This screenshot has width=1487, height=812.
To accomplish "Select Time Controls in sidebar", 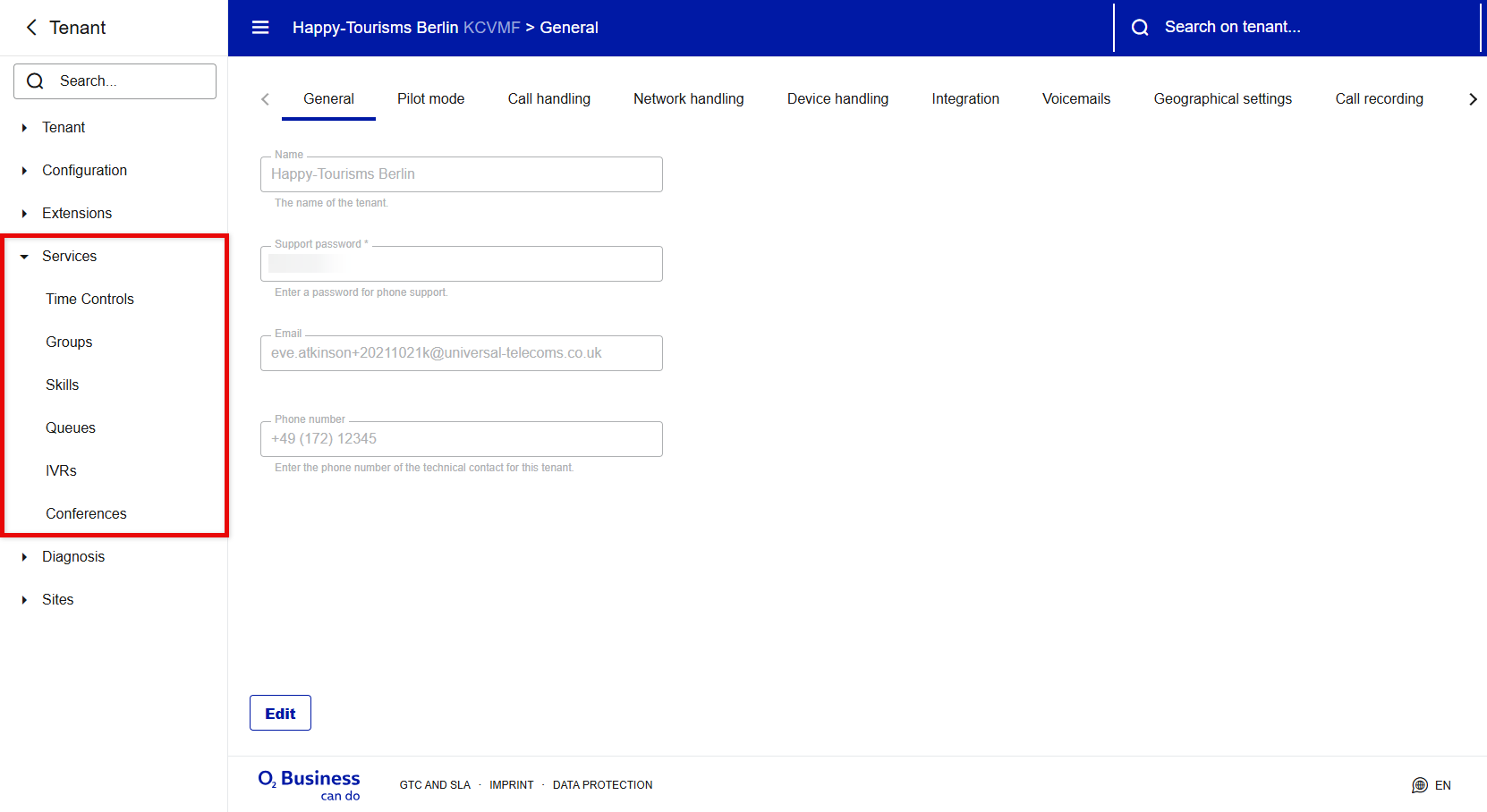I will click(89, 300).
